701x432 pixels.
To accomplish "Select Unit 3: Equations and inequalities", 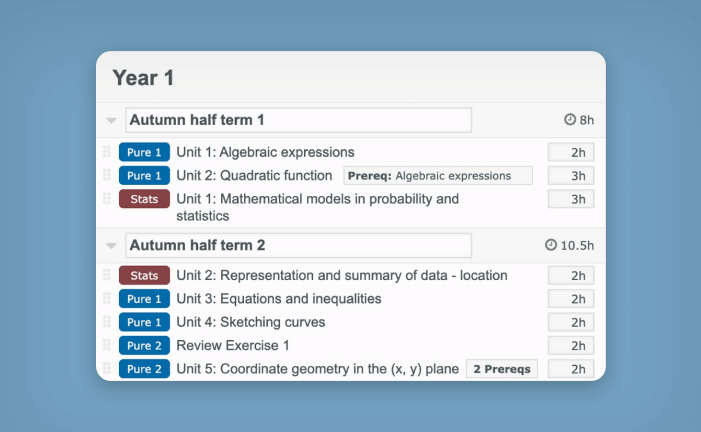I will coord(279,298).
